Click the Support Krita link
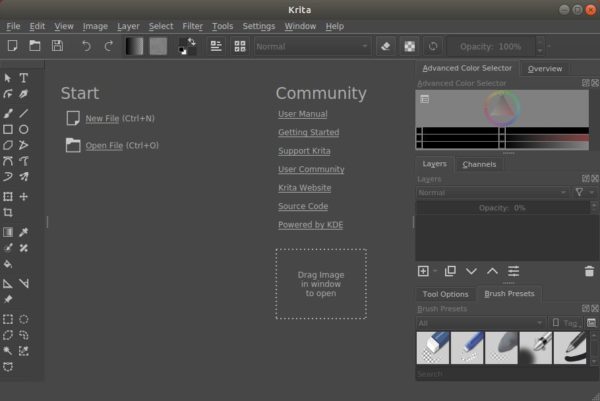600x401 pixels. pyautogui.click(x=304, y=151)
